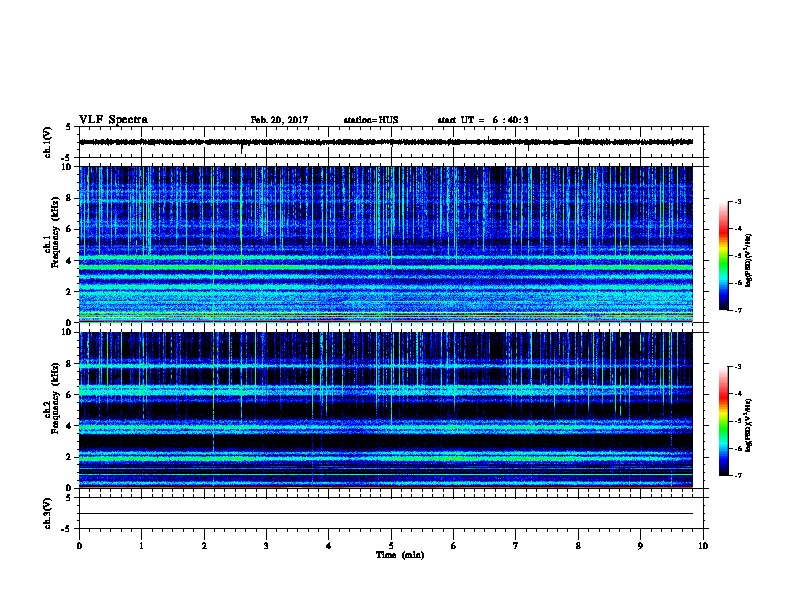The image size is (792, 612).
Task: Click the "4" kHz tick on ch.2 frequency axis
Action: click(70, 426)
